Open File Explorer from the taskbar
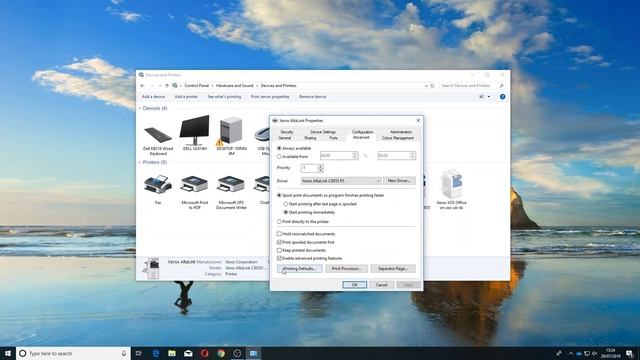 pos(172,353)
